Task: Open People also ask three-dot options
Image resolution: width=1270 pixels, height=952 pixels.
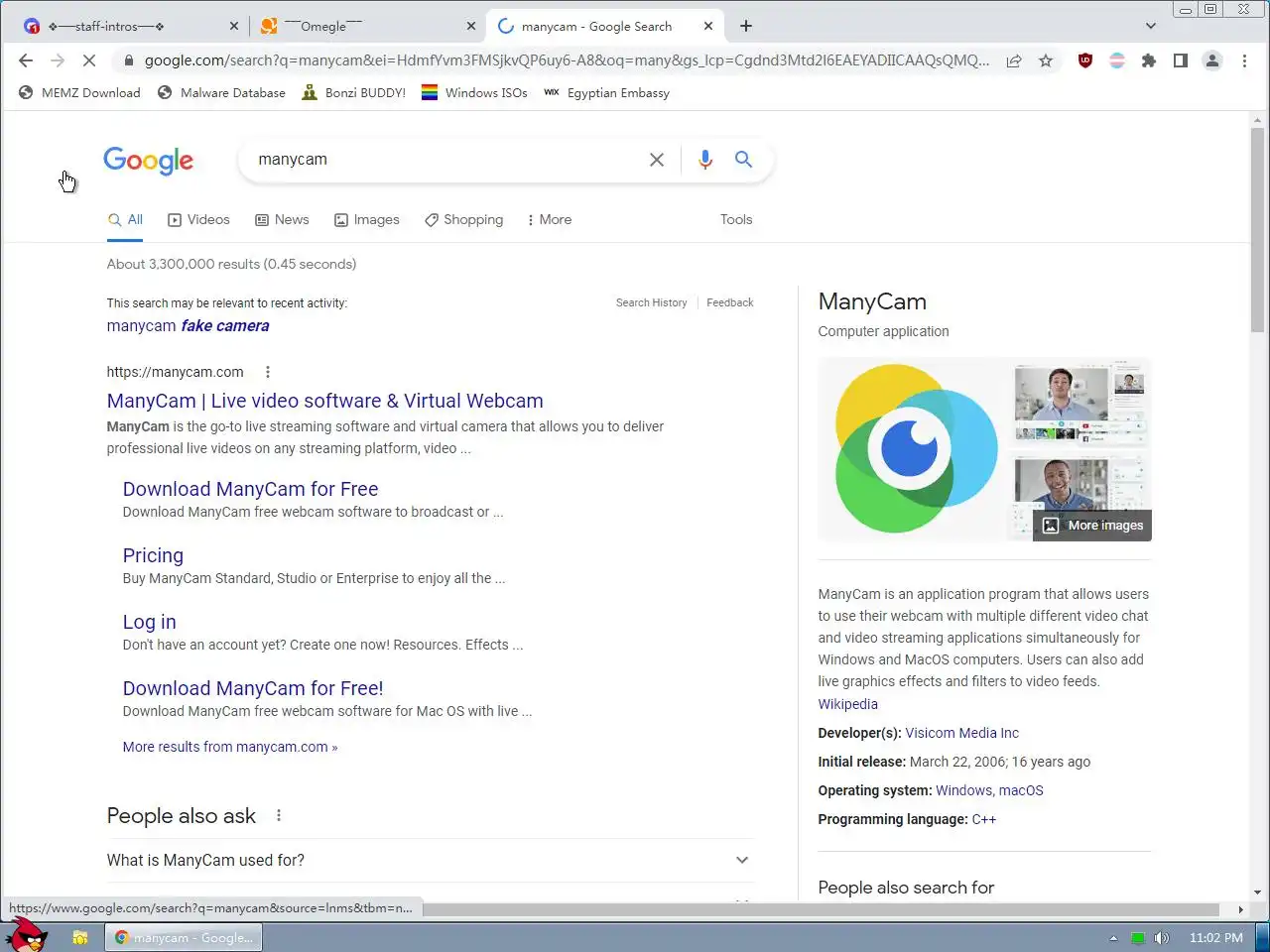Action: [279, 815]
